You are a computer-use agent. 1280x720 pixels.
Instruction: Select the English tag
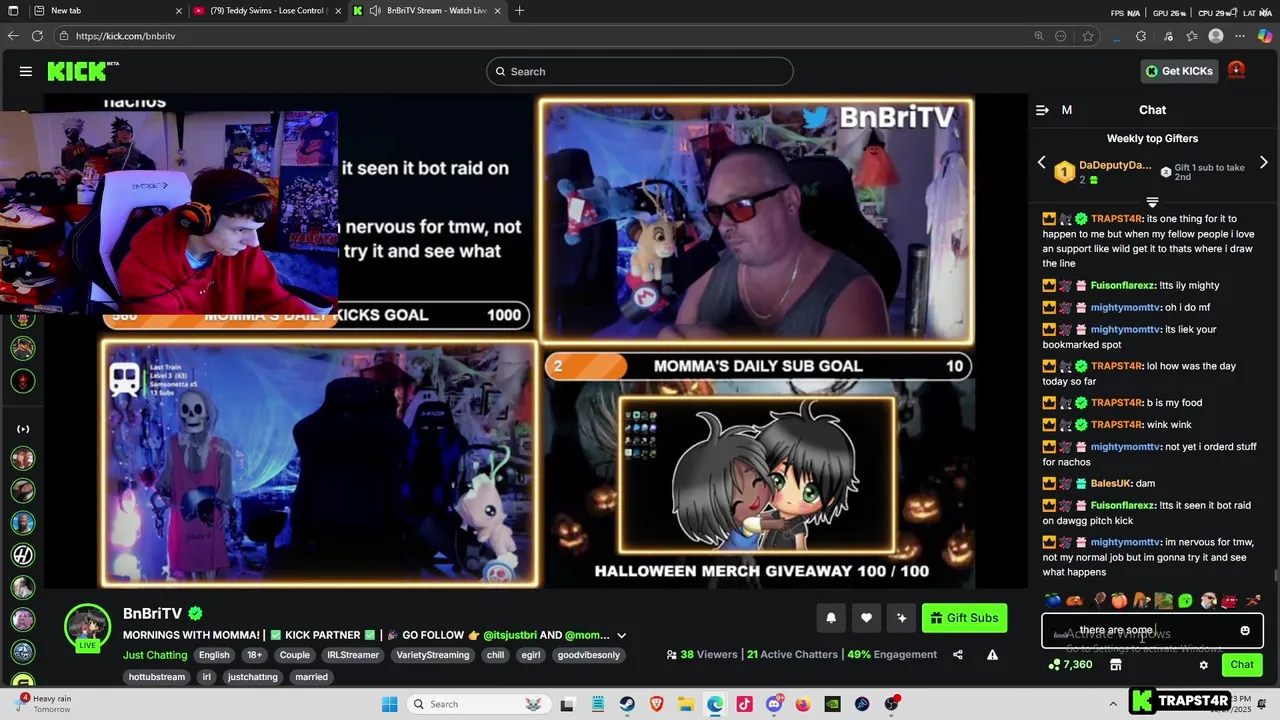[214, 655]
